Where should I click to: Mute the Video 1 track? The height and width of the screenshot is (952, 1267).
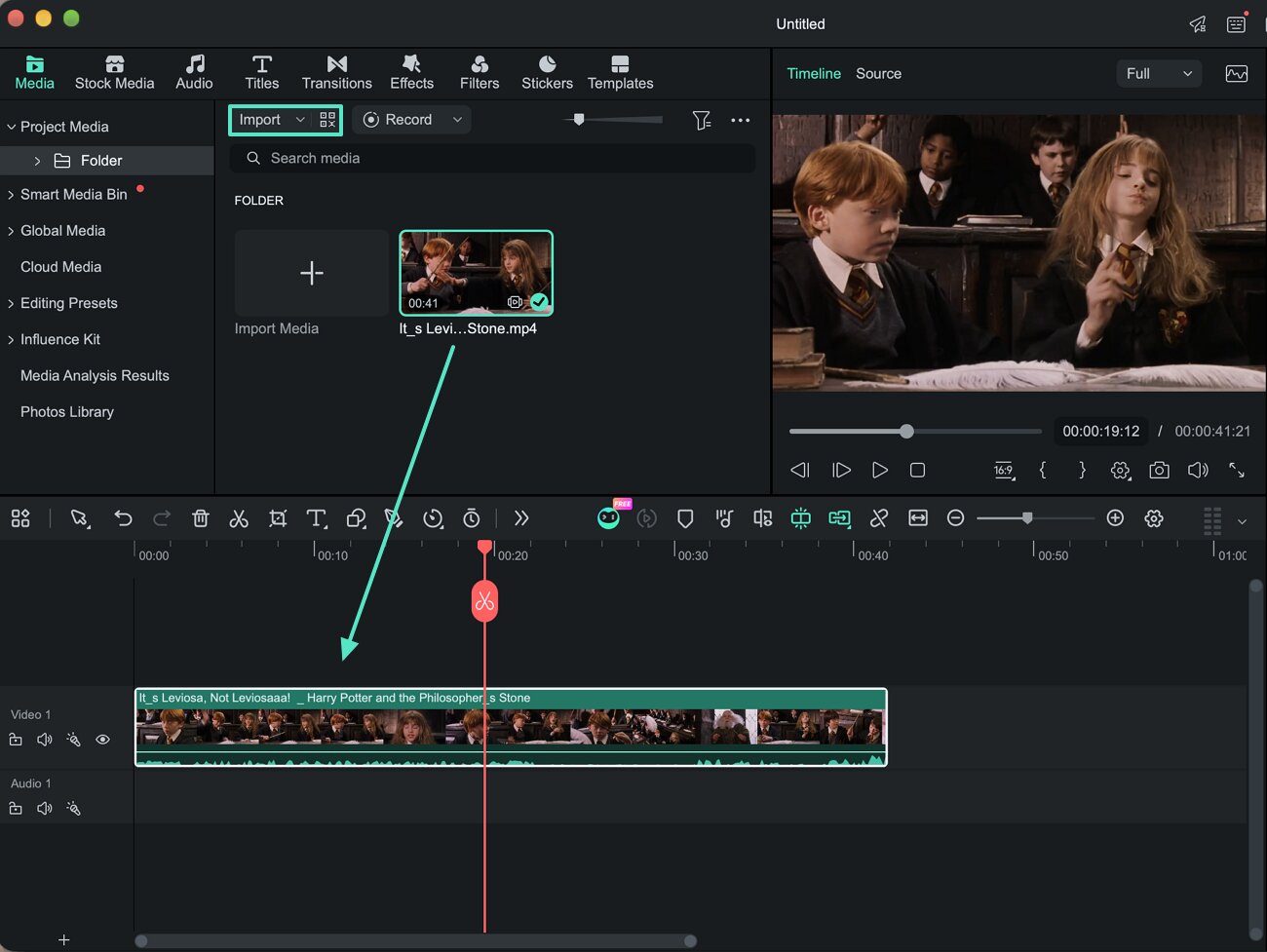[45, 741]
